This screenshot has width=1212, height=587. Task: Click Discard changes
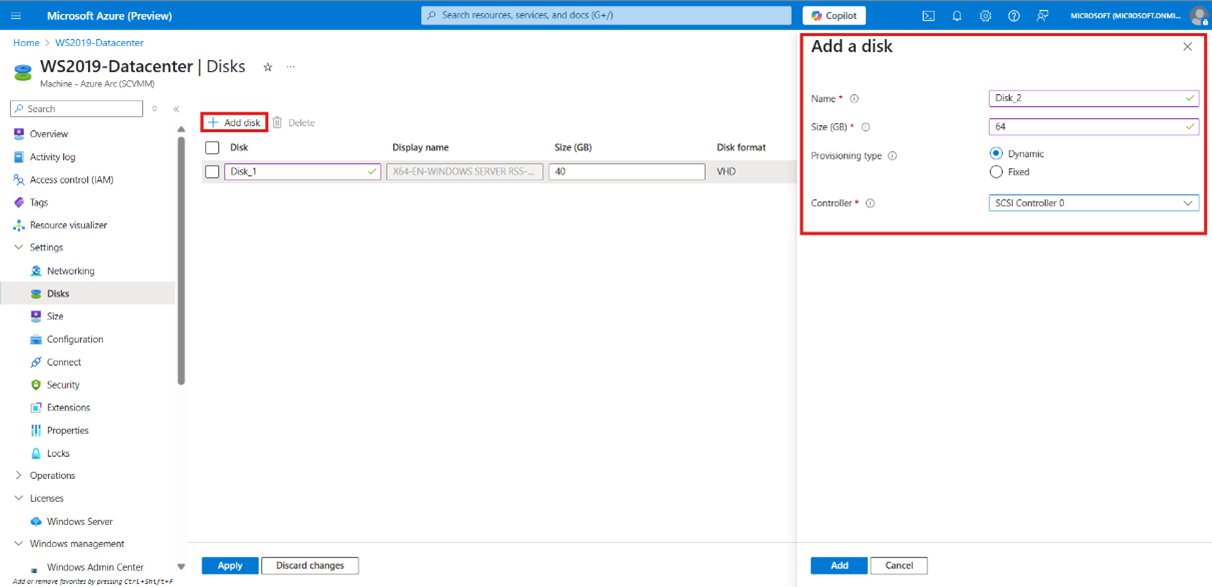point(310,566)
